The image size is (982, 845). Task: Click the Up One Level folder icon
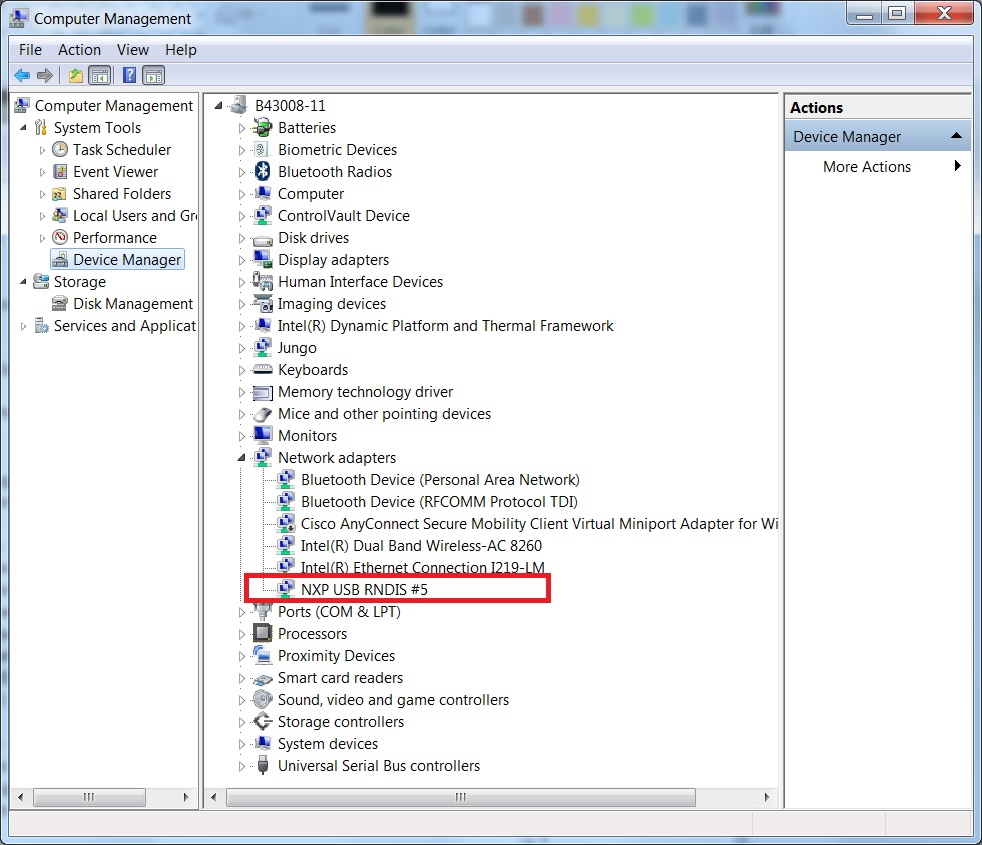[x=76, y=75]
